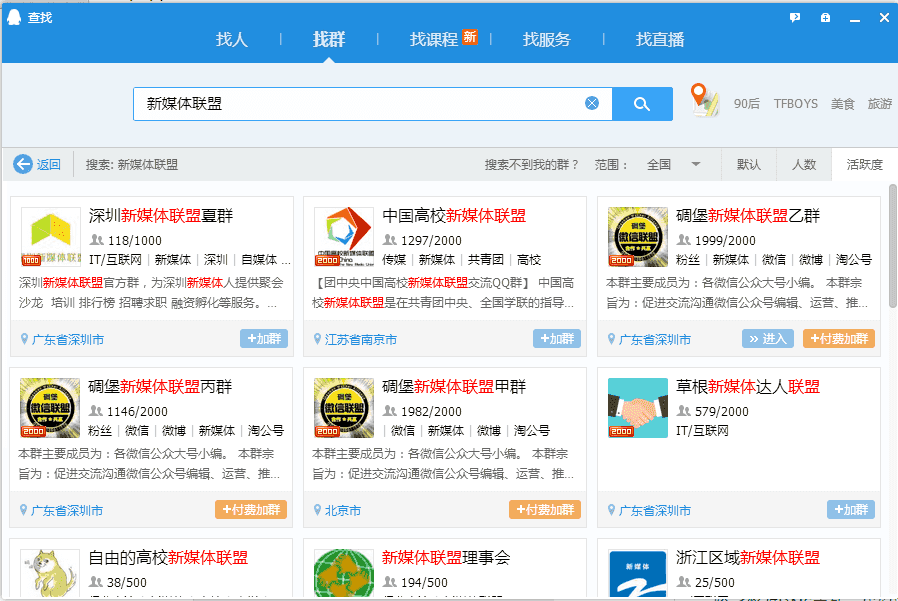Screen dimensions: 898x601
Task: Join the 深圳新媒体联盟夏群 with 加群
Action: [264, 339]
